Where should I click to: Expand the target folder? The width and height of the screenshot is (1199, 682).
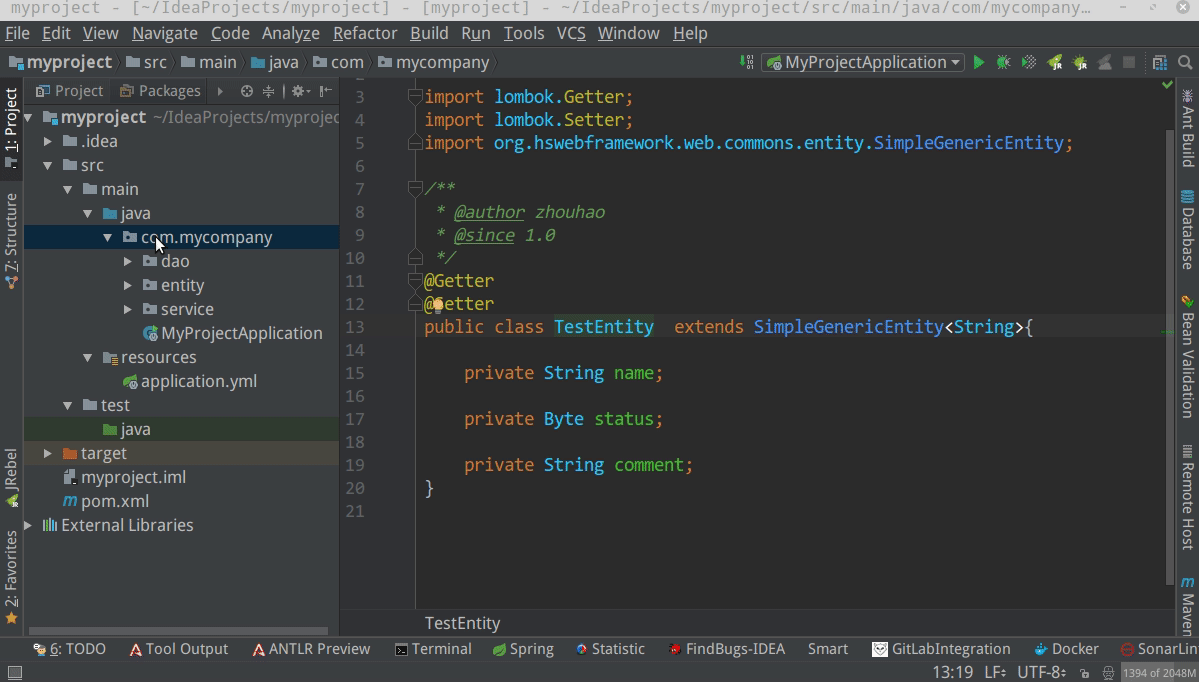[x=47, y=453]
